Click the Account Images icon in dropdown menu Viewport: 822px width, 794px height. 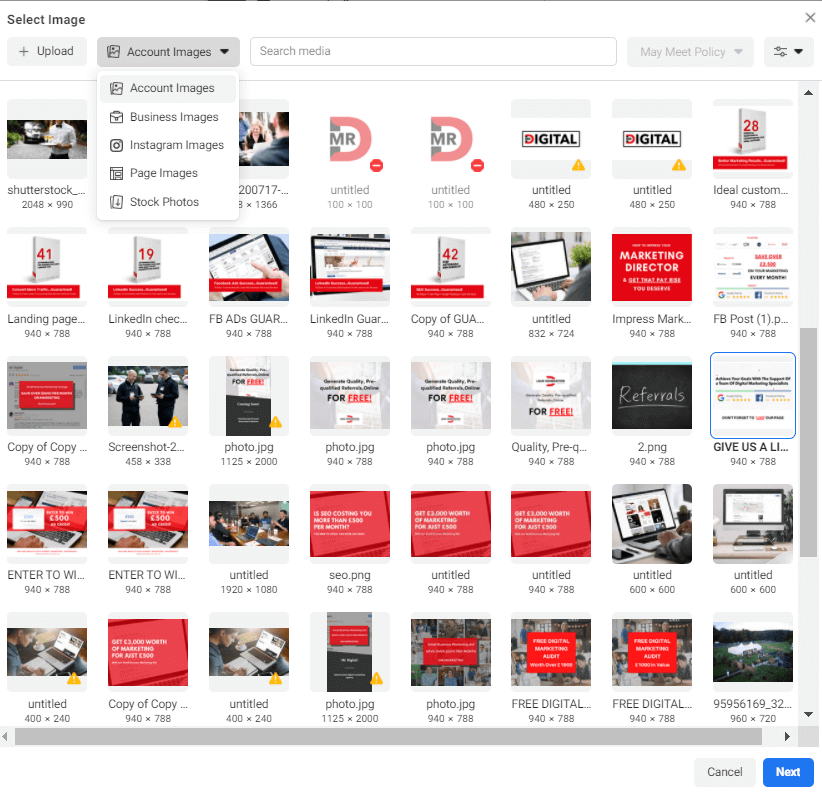click(x=117, y=89)
